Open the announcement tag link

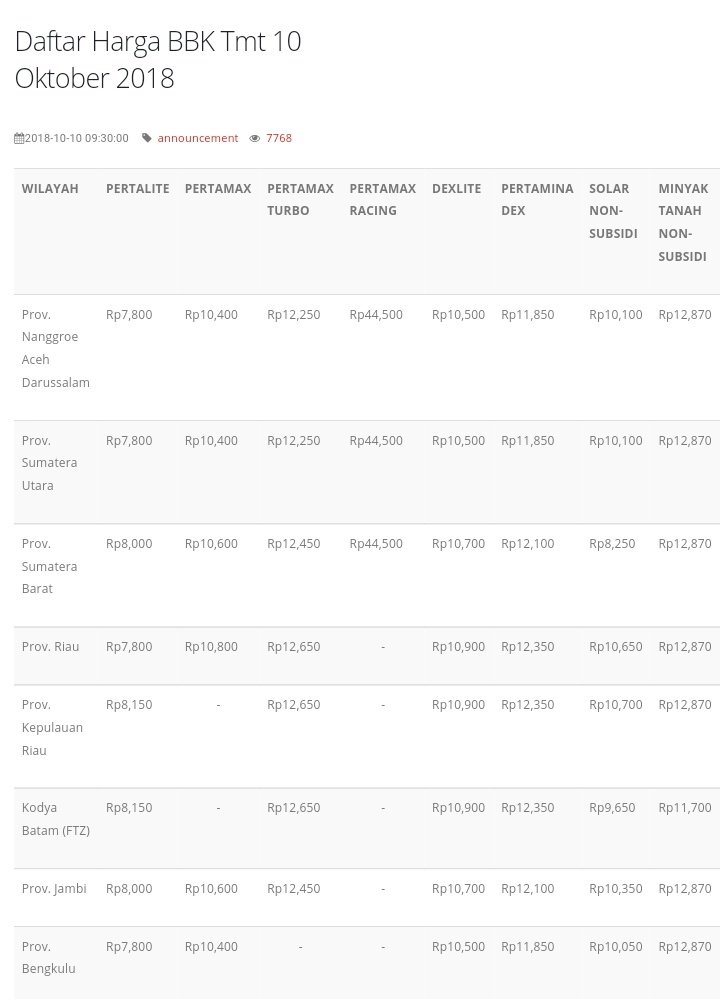pyautogui.click(x=198, y=138)
